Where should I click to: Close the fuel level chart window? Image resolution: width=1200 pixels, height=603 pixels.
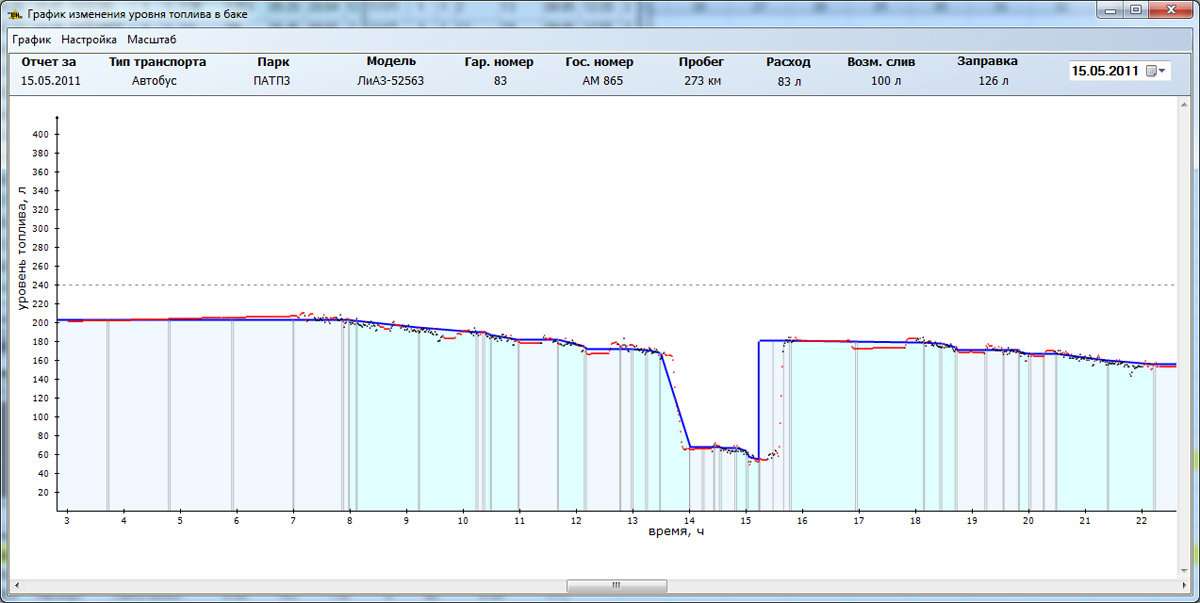(x=1172, y=9)
